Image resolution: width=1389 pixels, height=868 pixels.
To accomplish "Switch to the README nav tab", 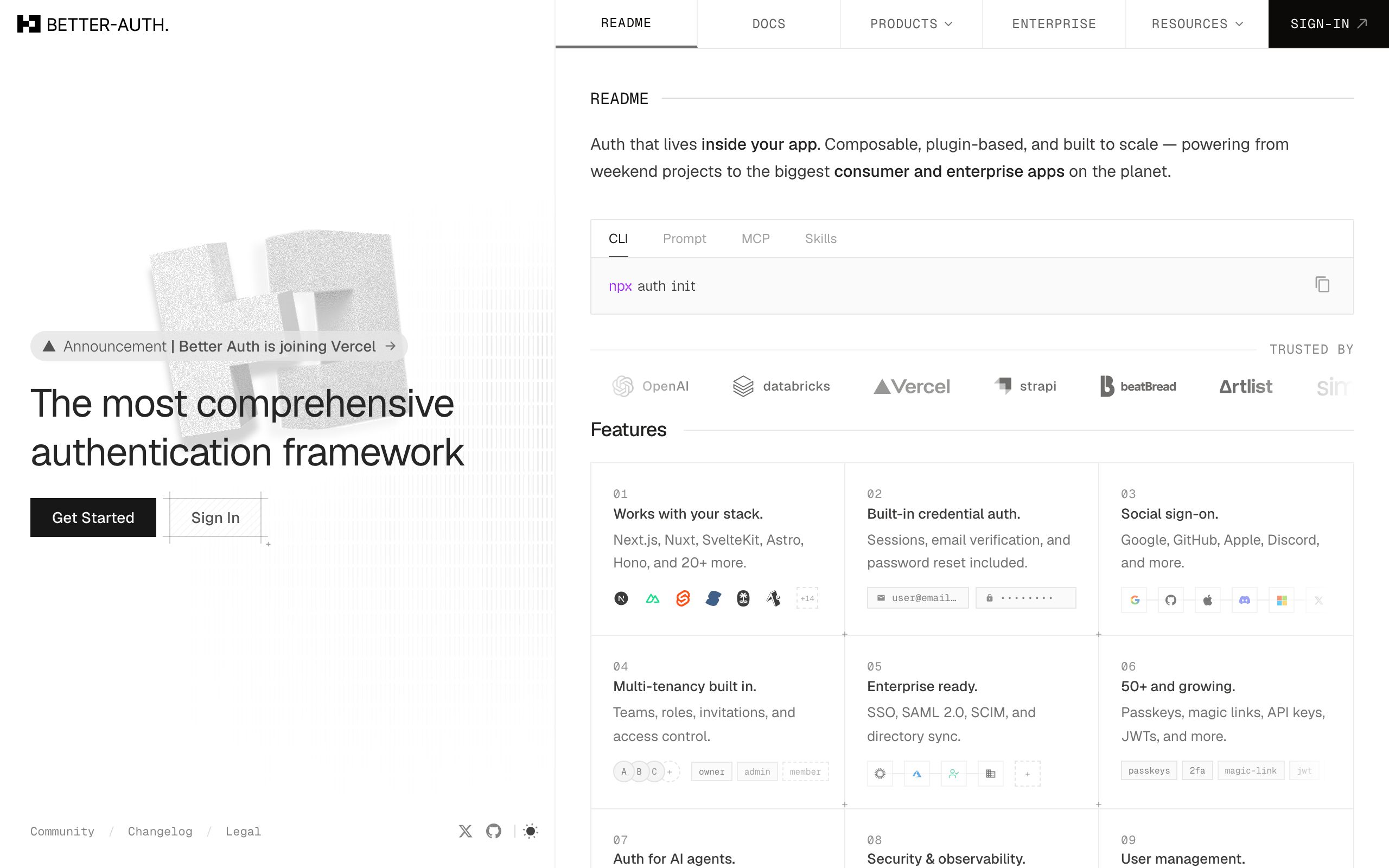I will 626,23.
